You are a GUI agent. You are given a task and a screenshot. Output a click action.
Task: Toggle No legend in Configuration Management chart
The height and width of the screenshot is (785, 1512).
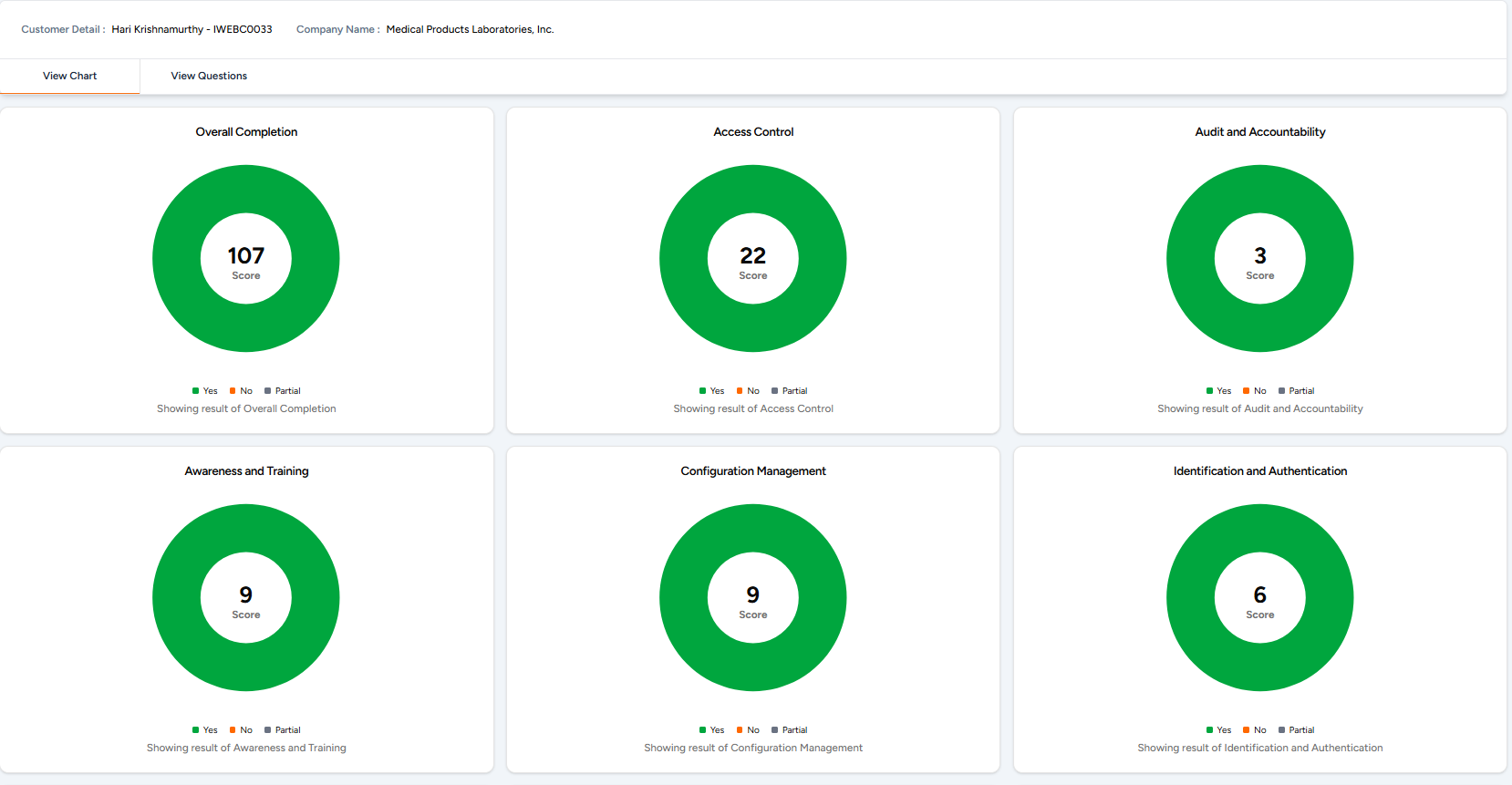click(x=748, y=730)
